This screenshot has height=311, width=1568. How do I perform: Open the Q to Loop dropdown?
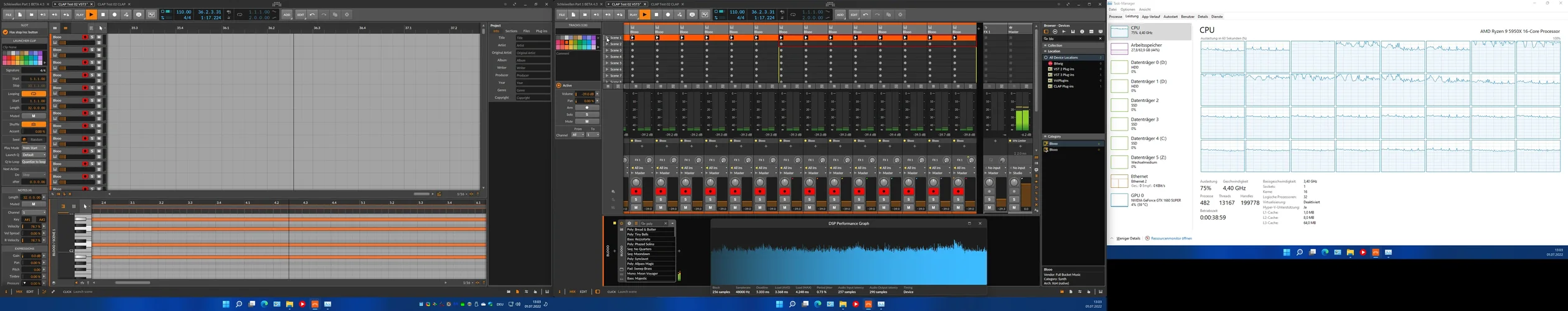(34, 162)
